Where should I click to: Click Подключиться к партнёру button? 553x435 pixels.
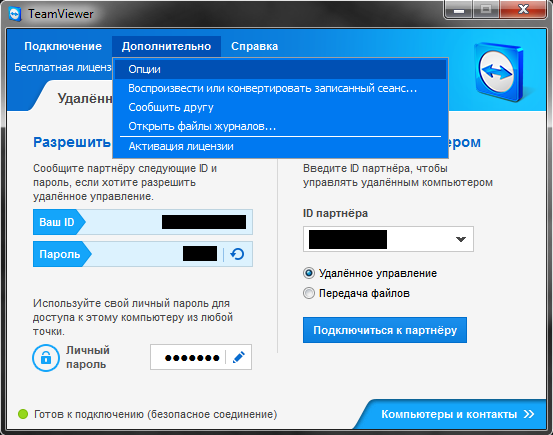[x=385, y=330]
